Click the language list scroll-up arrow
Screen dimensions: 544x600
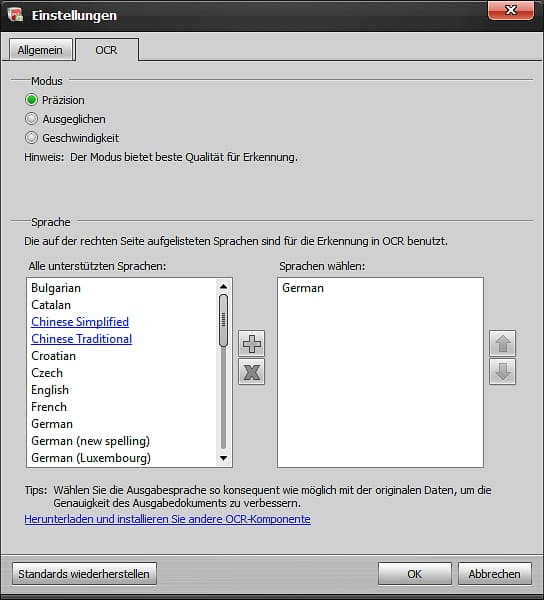point(223,286)
